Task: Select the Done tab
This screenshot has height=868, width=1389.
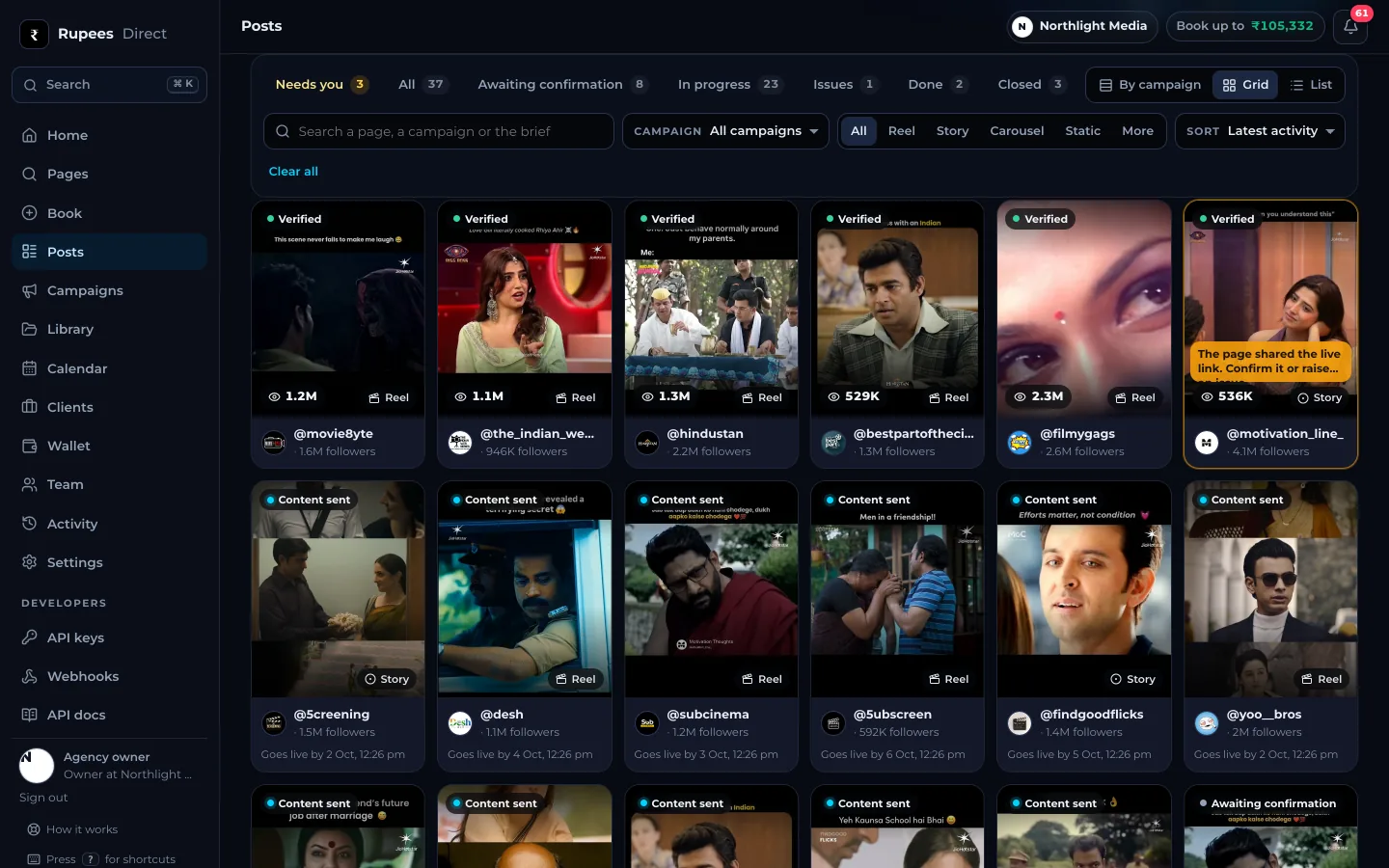Action: pyautogui.click(x=937, y=85)
